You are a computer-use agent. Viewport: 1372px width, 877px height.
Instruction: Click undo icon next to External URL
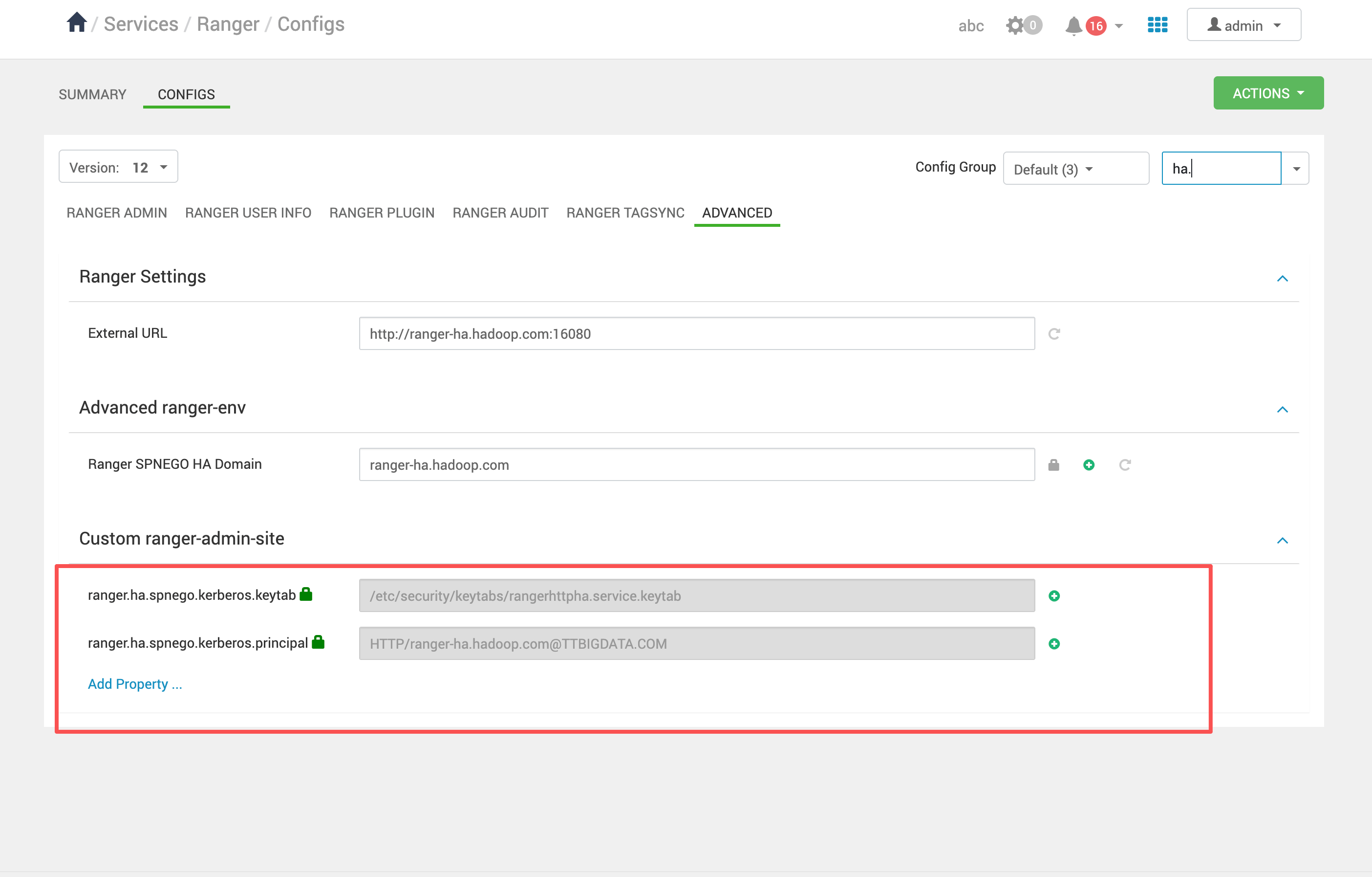coord(1053,333)
